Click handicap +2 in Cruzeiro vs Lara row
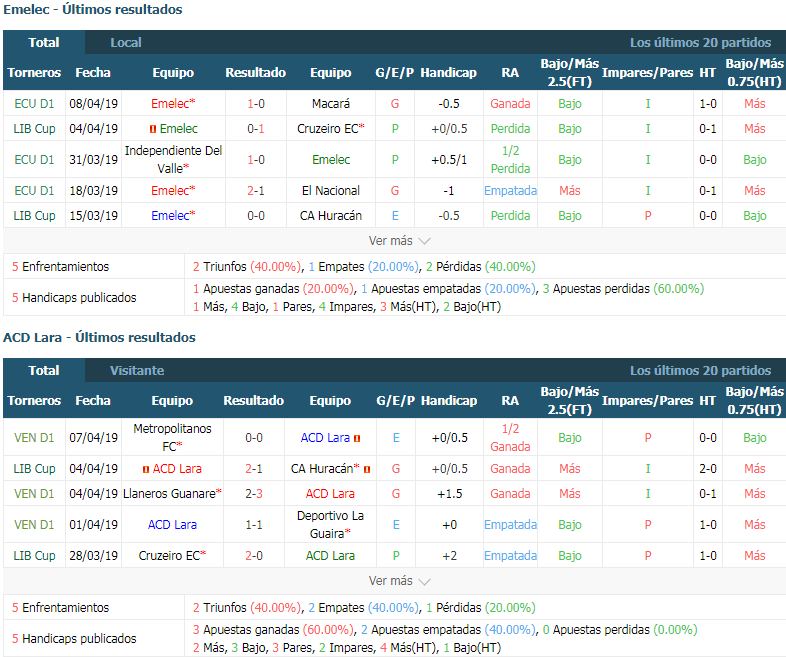The height and width of the screenshot is (657, 786). point(450,556)
